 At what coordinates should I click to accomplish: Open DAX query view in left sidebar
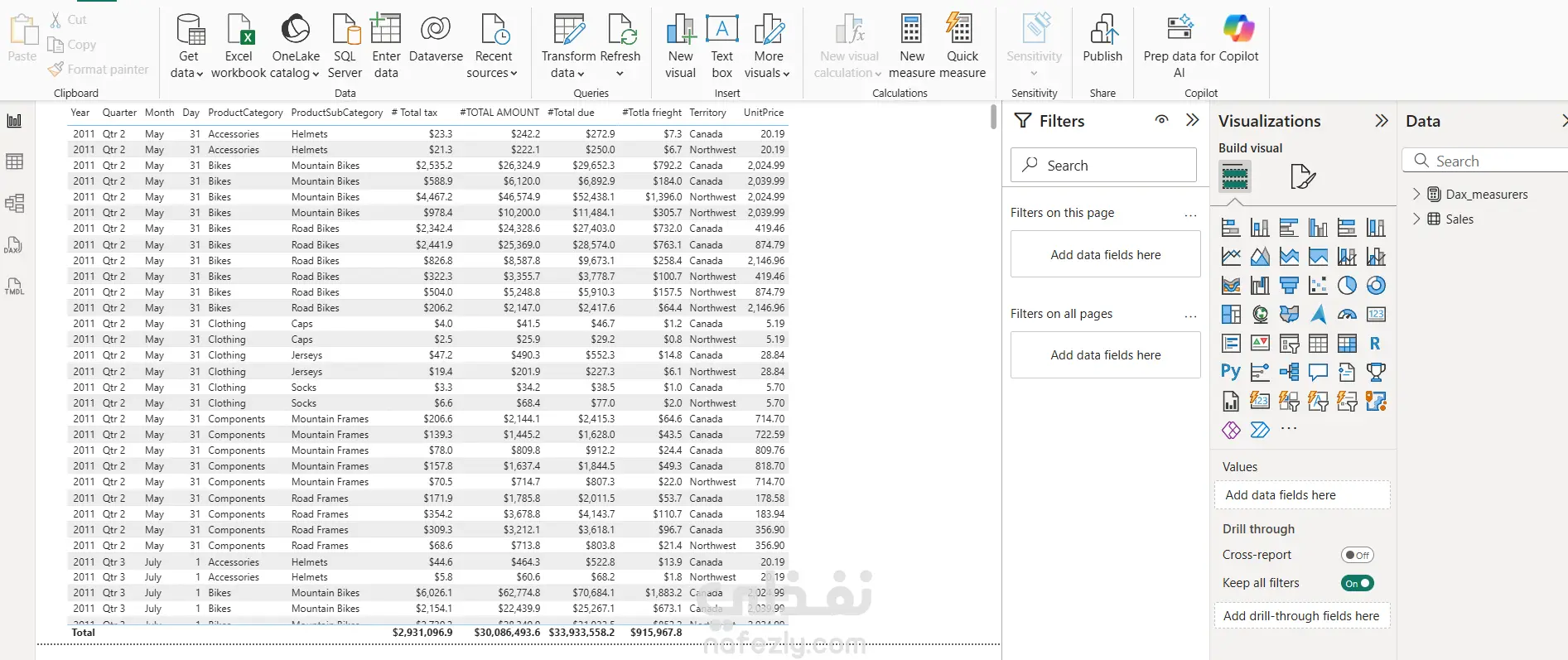tap(14, 246)
